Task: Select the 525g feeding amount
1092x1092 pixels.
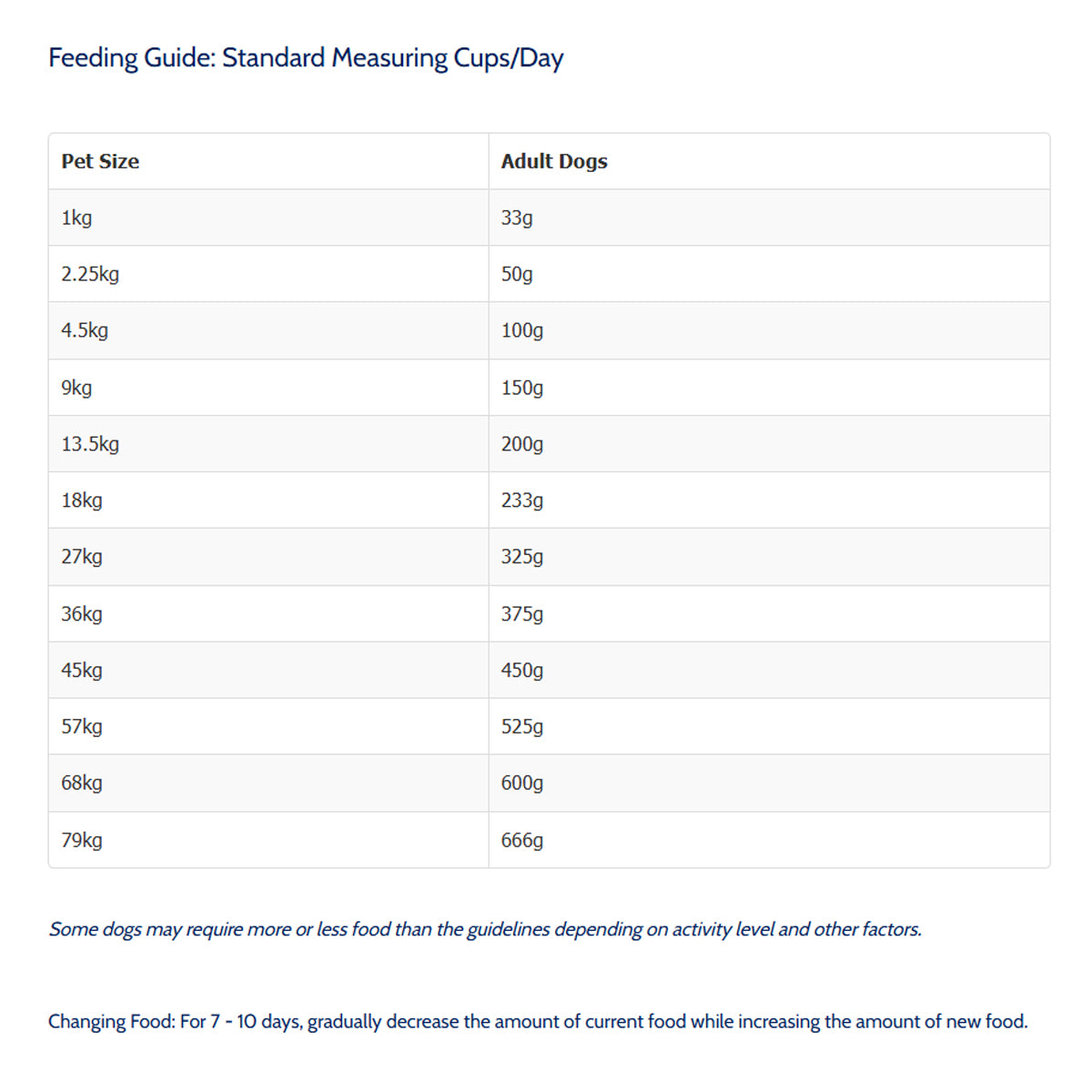Action: [522, 727]
